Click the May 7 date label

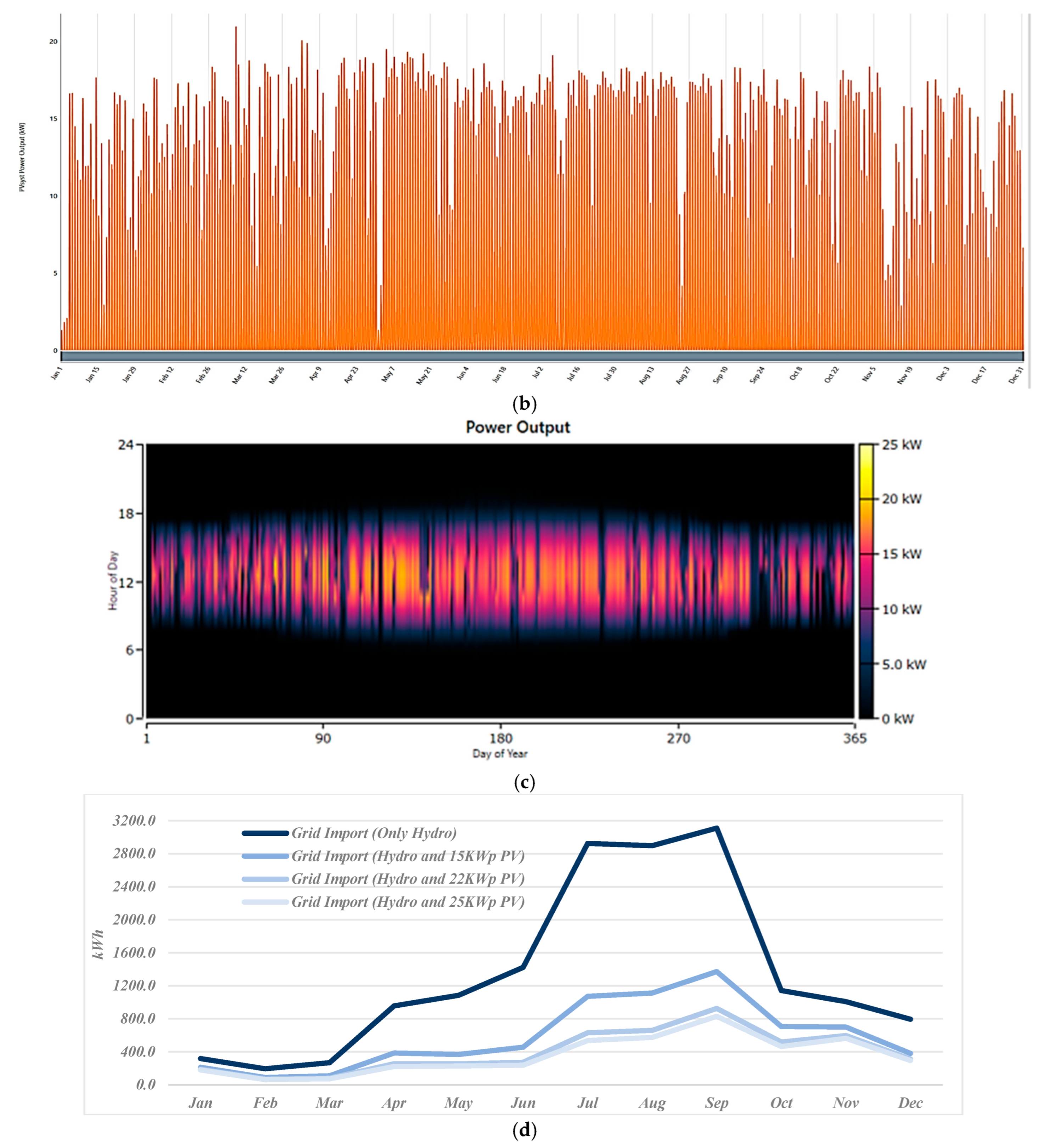pyautogui.click(x=388, y=373)
